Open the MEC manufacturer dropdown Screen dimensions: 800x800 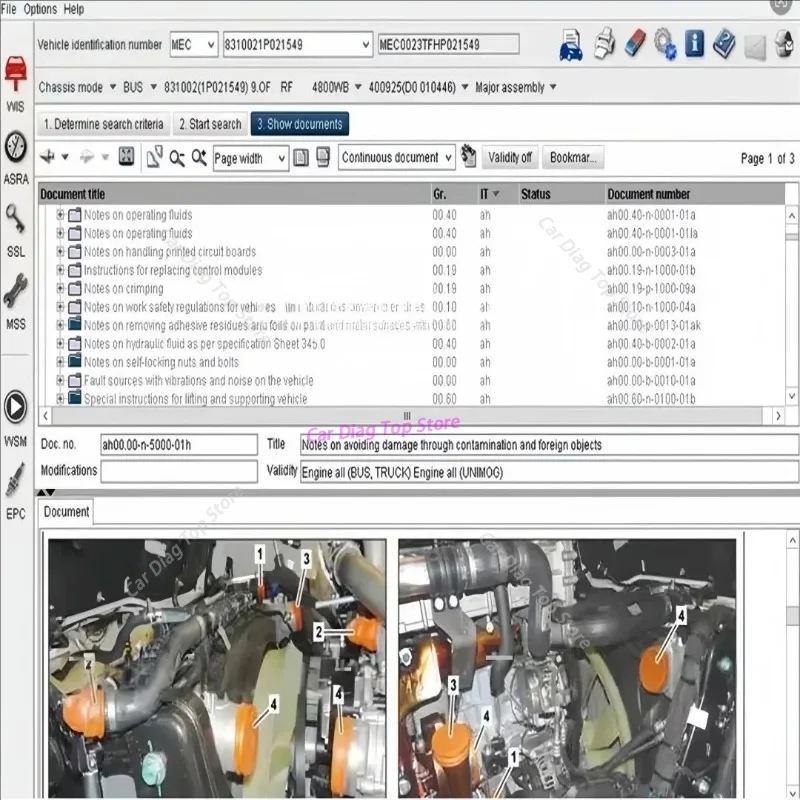(x=194, y=44)
